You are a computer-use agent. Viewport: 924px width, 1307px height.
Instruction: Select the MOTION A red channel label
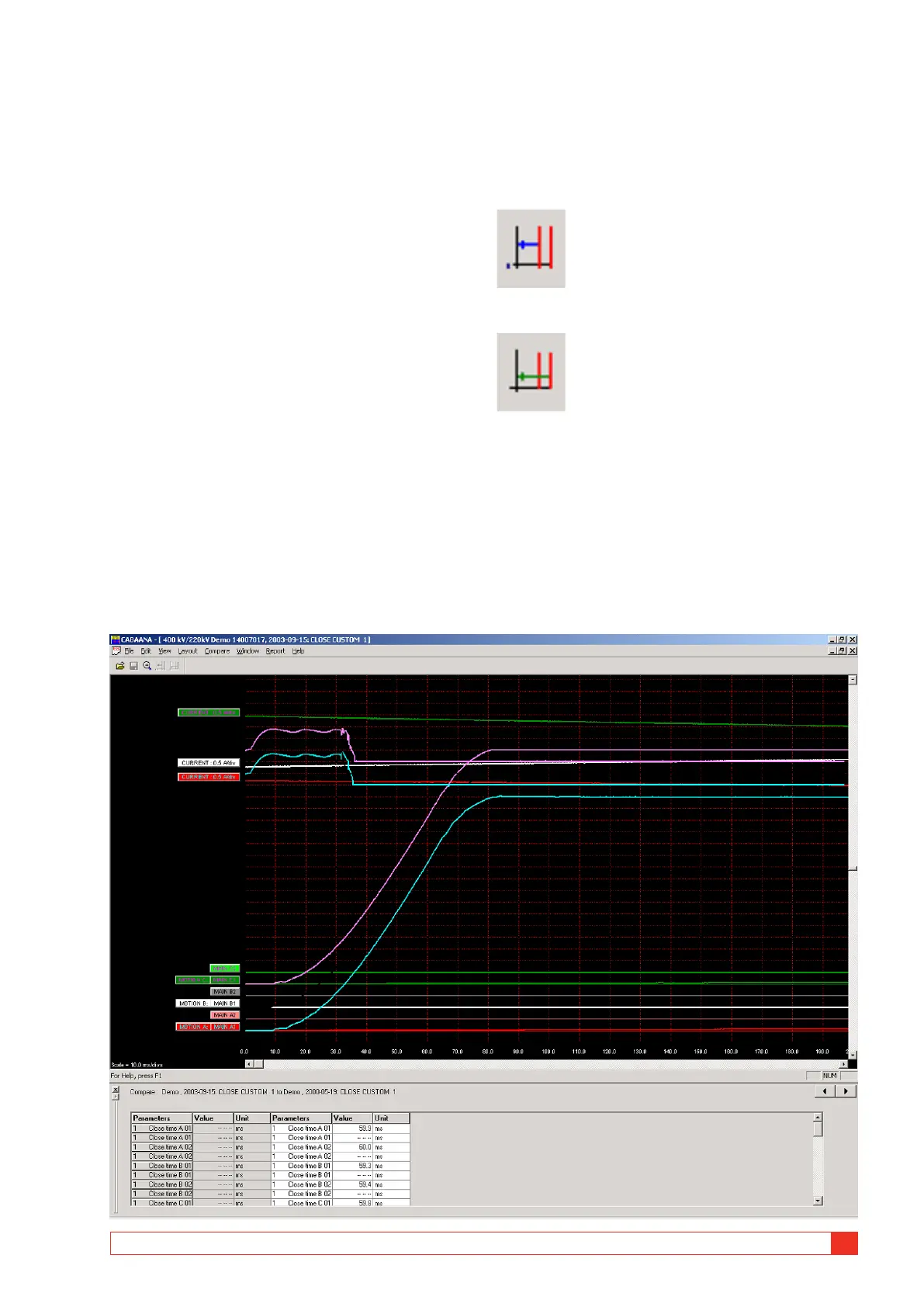click(x=193, y=1027)
